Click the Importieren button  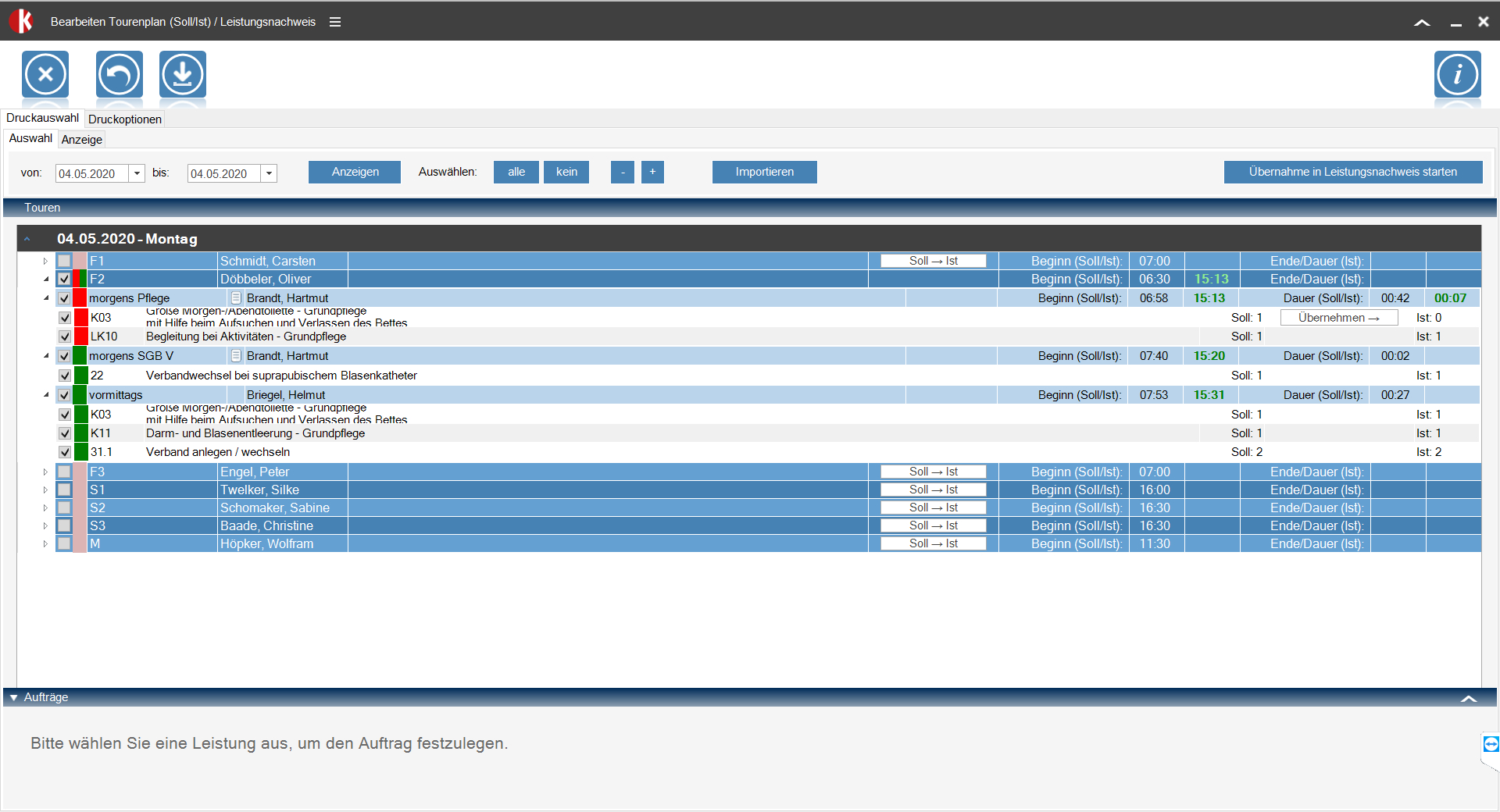coord(765,172)
